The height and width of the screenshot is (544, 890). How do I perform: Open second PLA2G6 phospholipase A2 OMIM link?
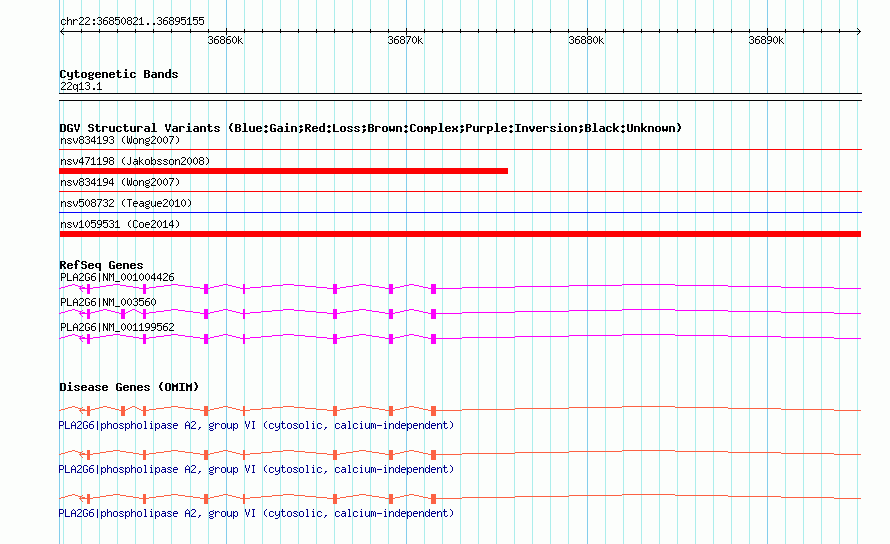pyautogui.click(x=256, y=470)
